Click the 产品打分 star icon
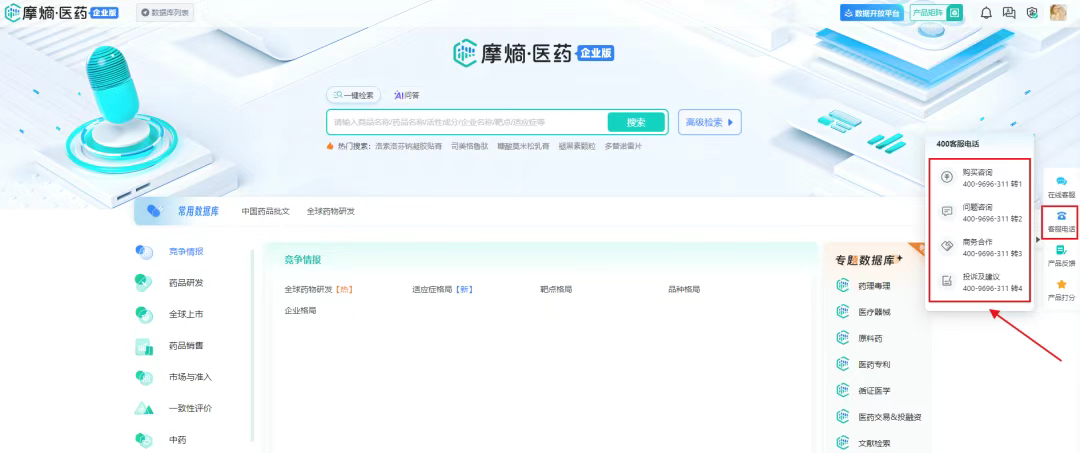Screen dimensions: 1080x453 (1061, 284)
